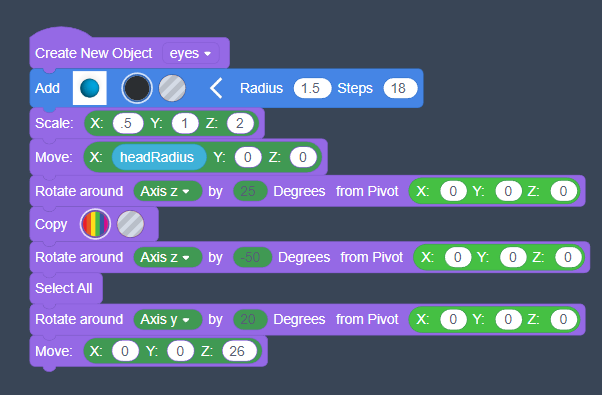
Task: Edit pivot X in 25-degree rotate block
Action: coord(453,191)
